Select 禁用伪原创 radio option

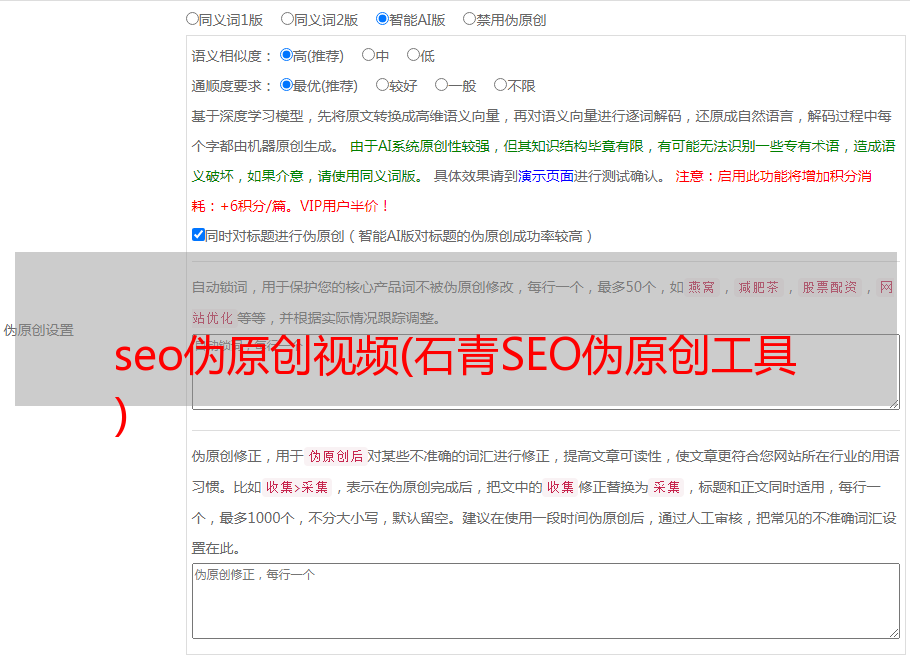469,19
